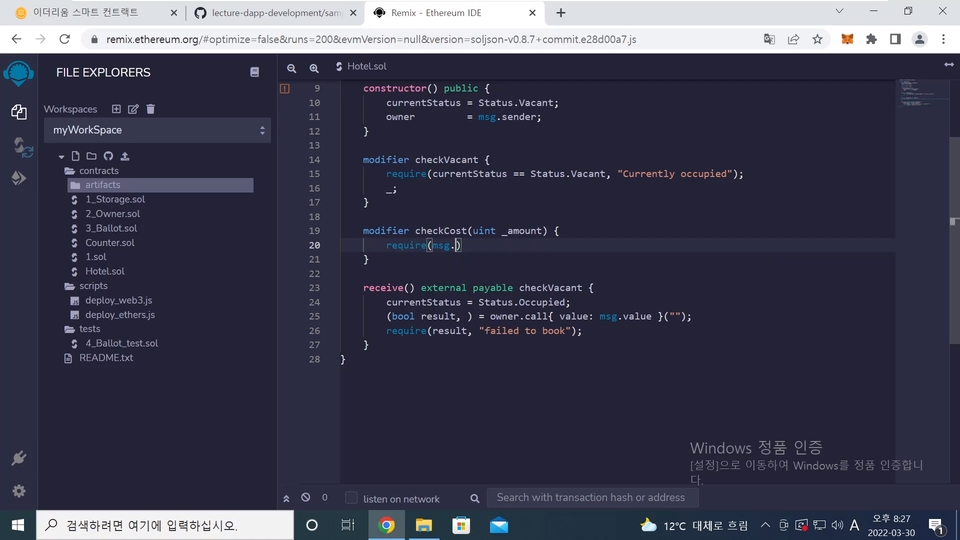
Task: Bookmark this page star icon
Action: tap(817, 39)
